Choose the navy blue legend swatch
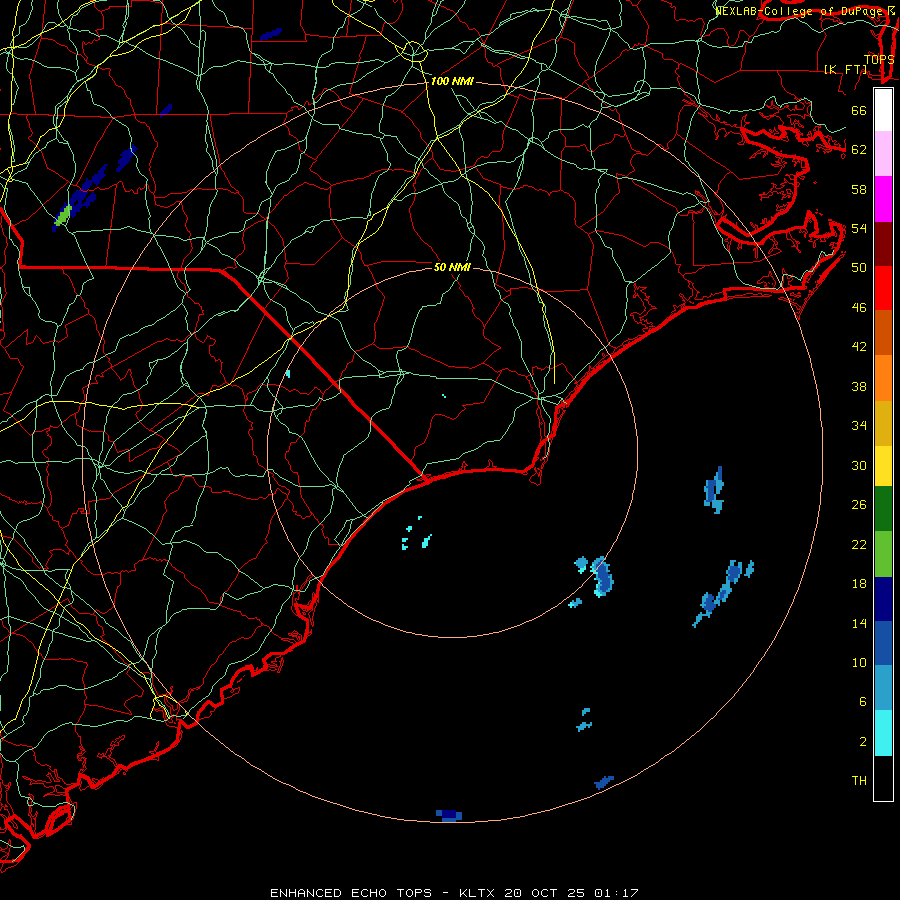The width and height of the screenshot is (900, 900). (x=883, y=599)
